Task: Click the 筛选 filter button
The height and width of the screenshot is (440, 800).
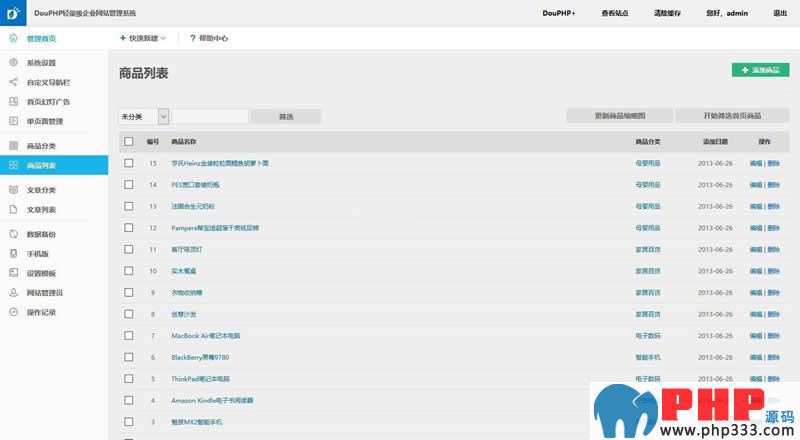Action: (286, 116)
